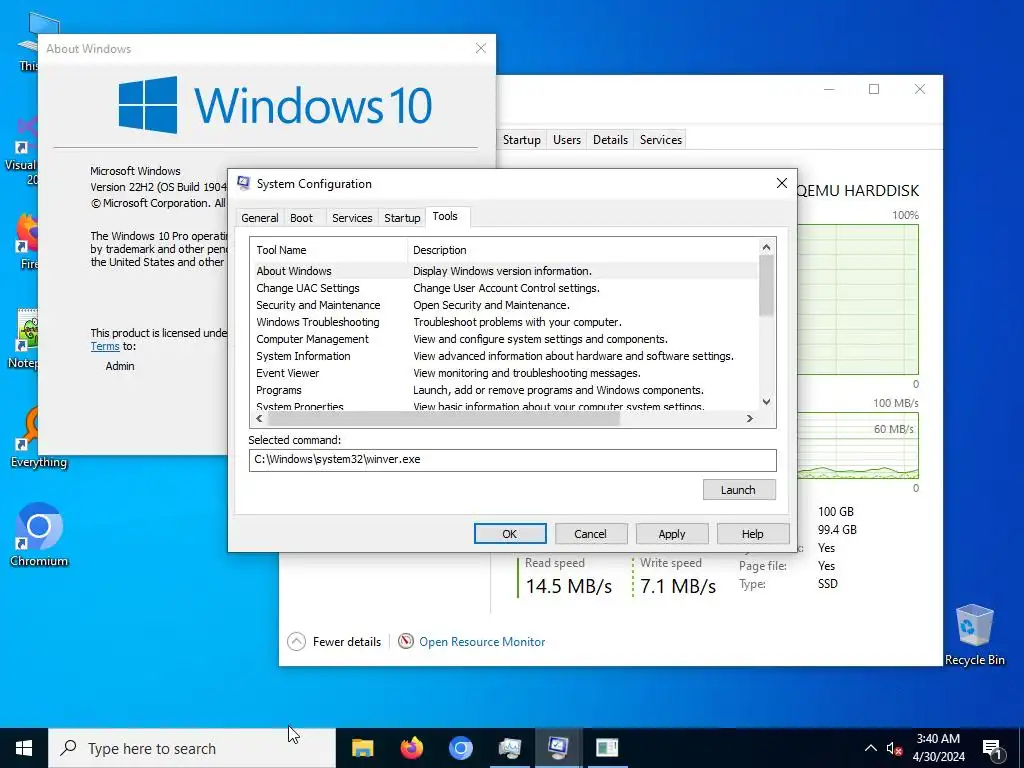Minimize the Task Manager window
The height and width of the screenshot is (768, 1024).
[x=829, y=89]
